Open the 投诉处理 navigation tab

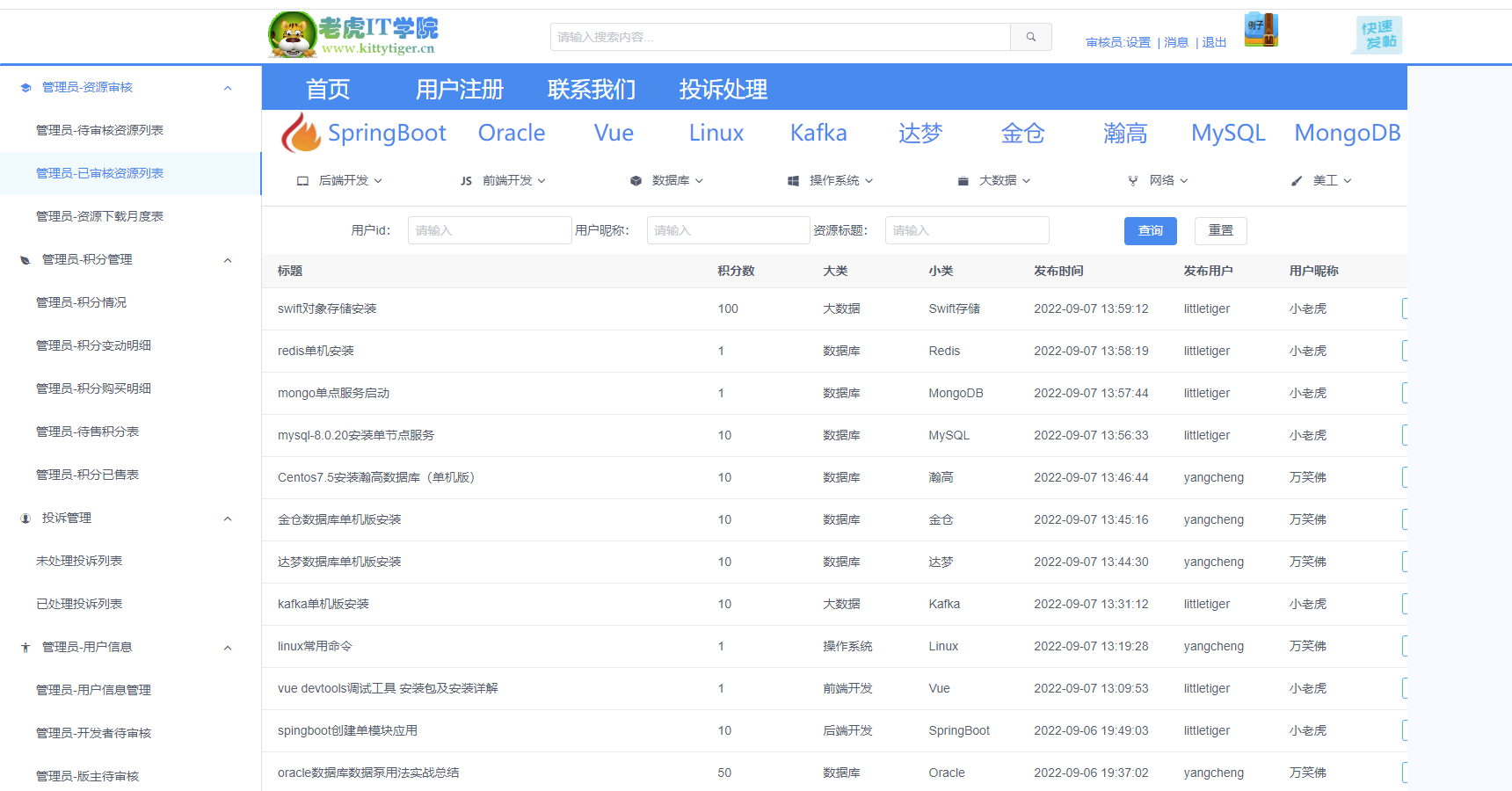pyautogui.click(x=723, y=90)
